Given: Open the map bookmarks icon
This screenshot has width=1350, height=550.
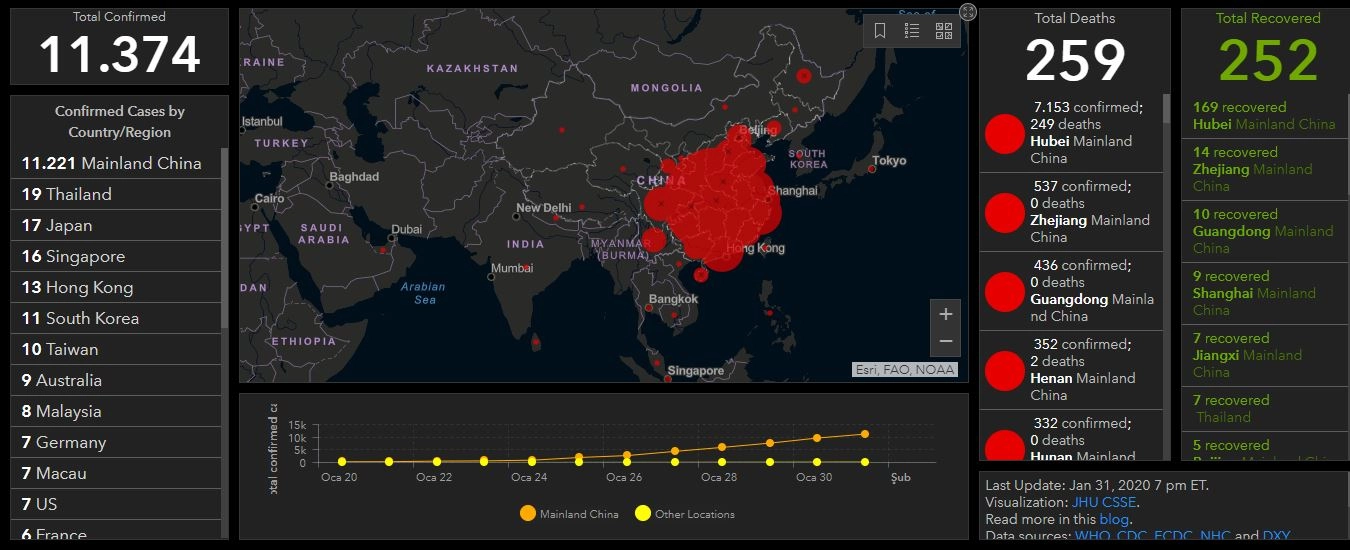Looking at the screenshot, I should [880, 31].
